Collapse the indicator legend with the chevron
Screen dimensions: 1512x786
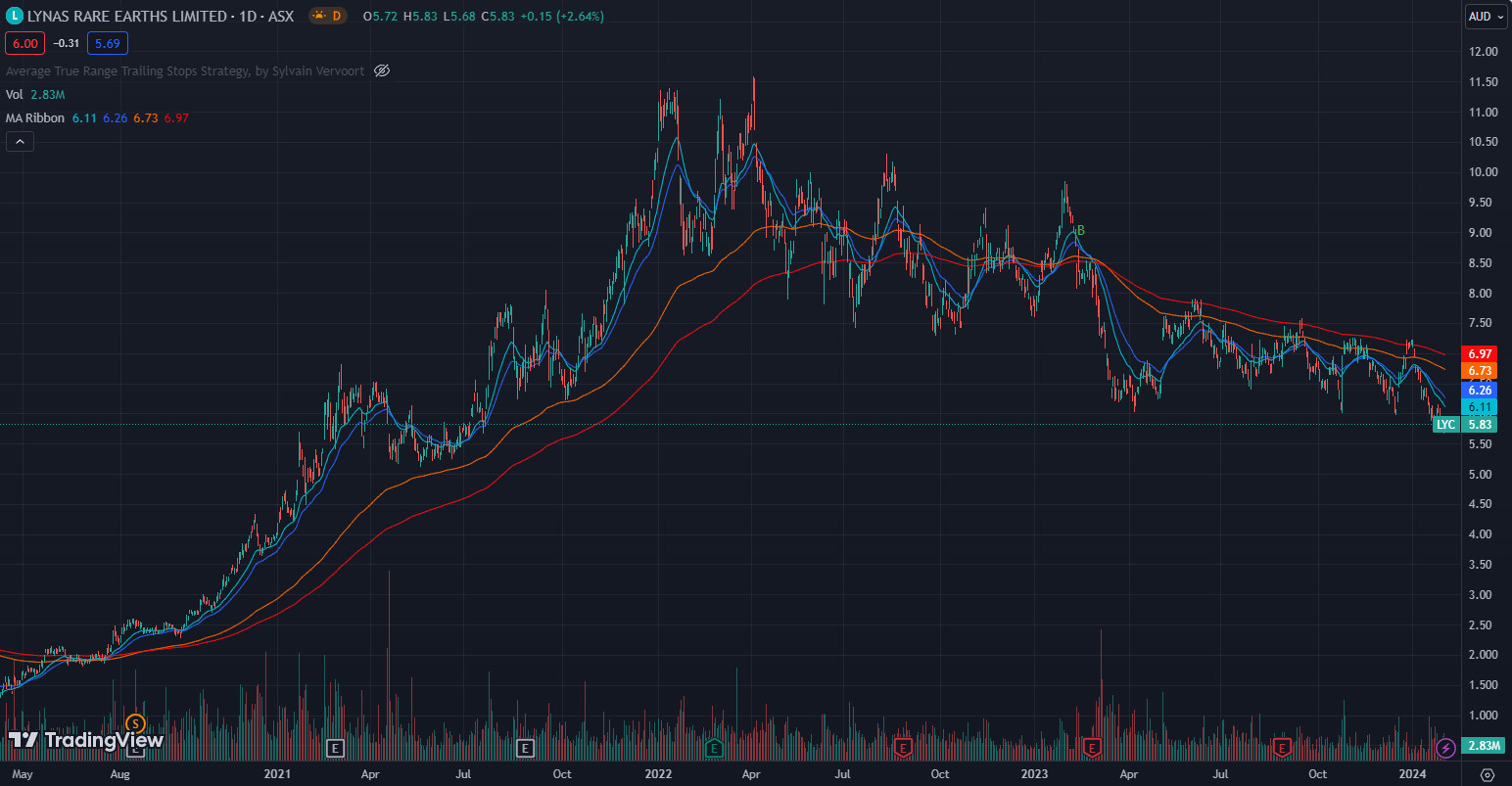tap(20, 142)
